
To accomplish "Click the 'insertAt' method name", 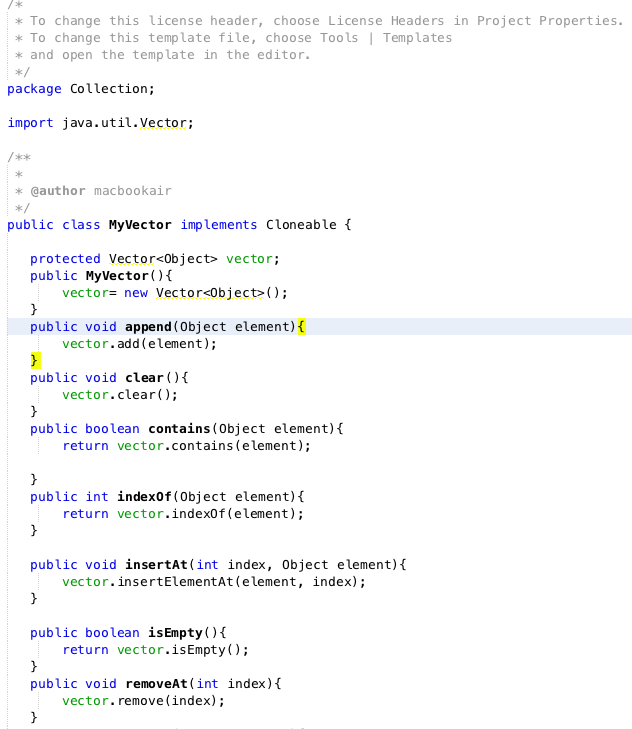I will [156, 565].
